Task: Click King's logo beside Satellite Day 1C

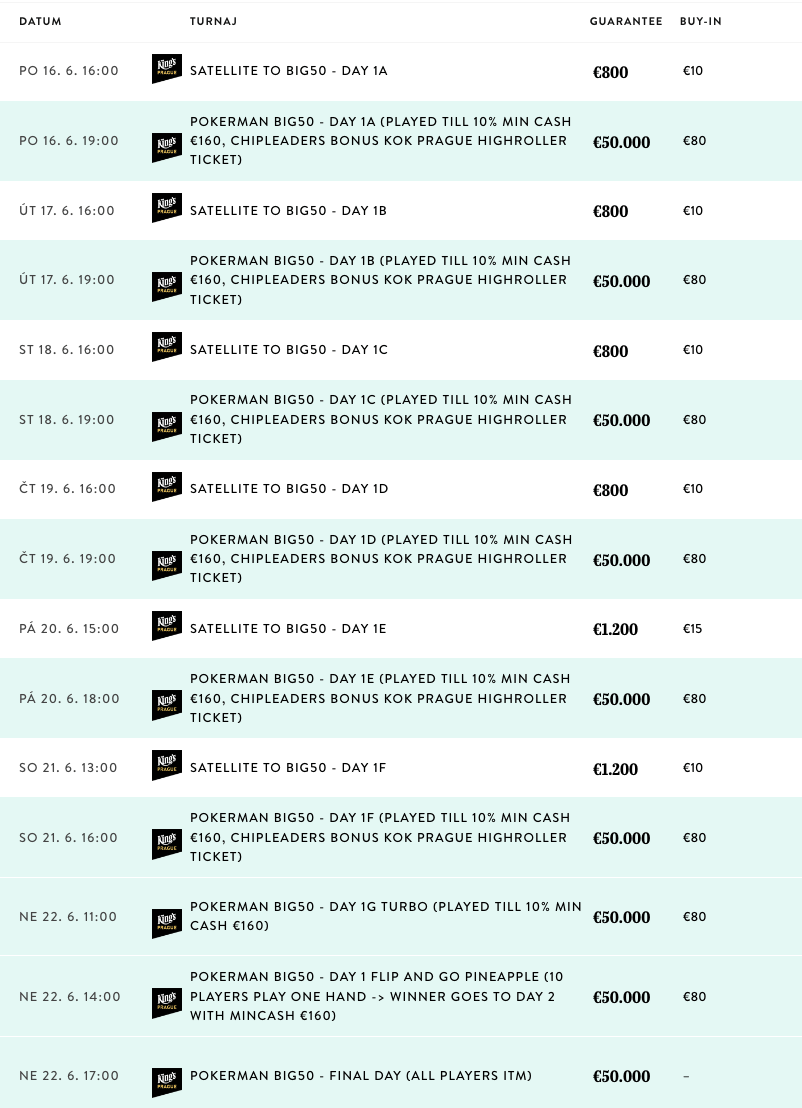Action: (167, 347)
